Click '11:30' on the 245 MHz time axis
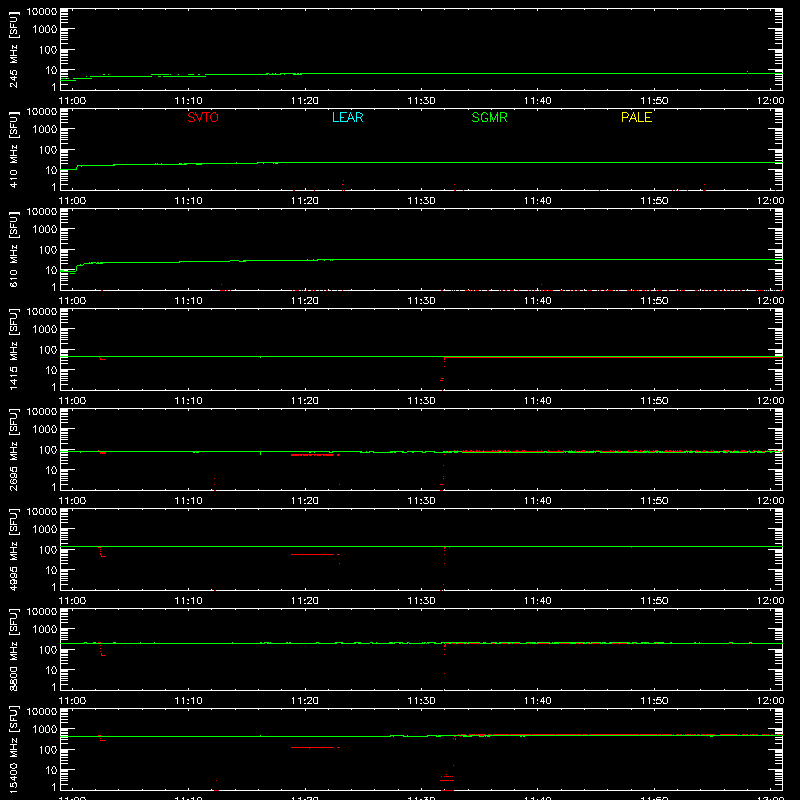 (421, 101)
